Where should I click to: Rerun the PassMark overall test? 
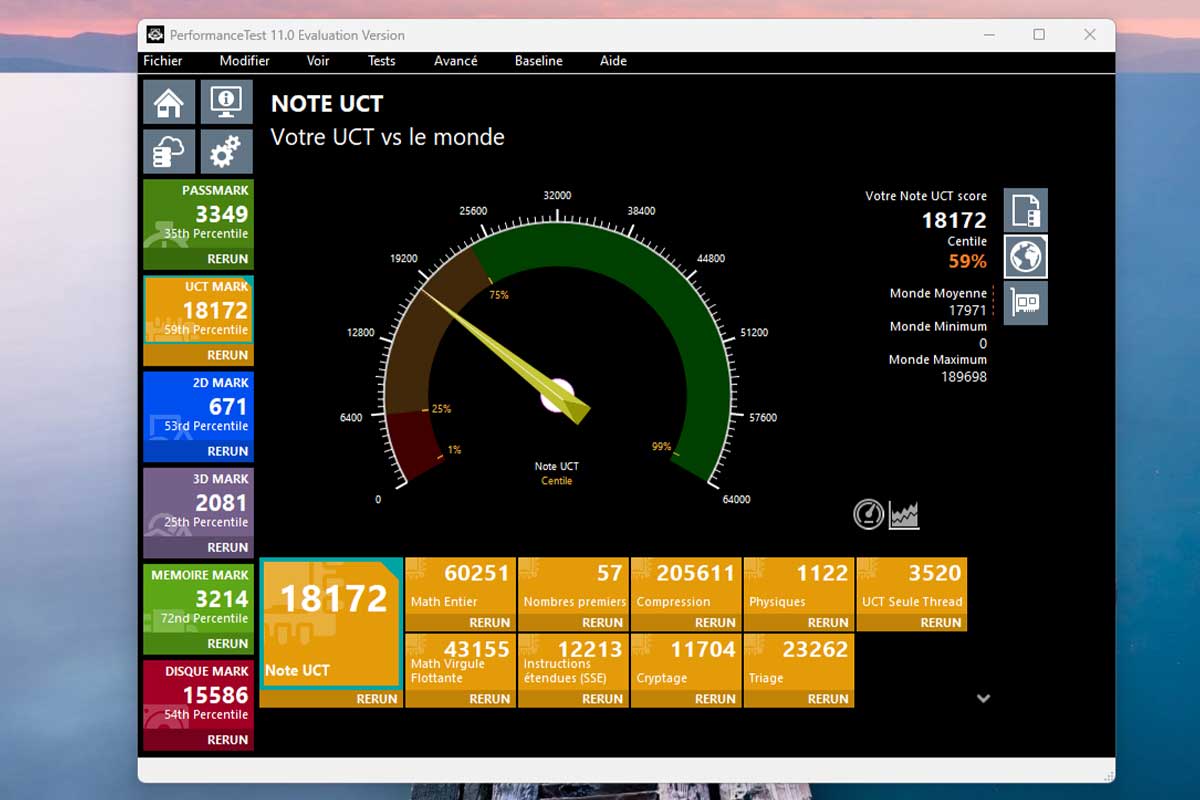[228, 259]
